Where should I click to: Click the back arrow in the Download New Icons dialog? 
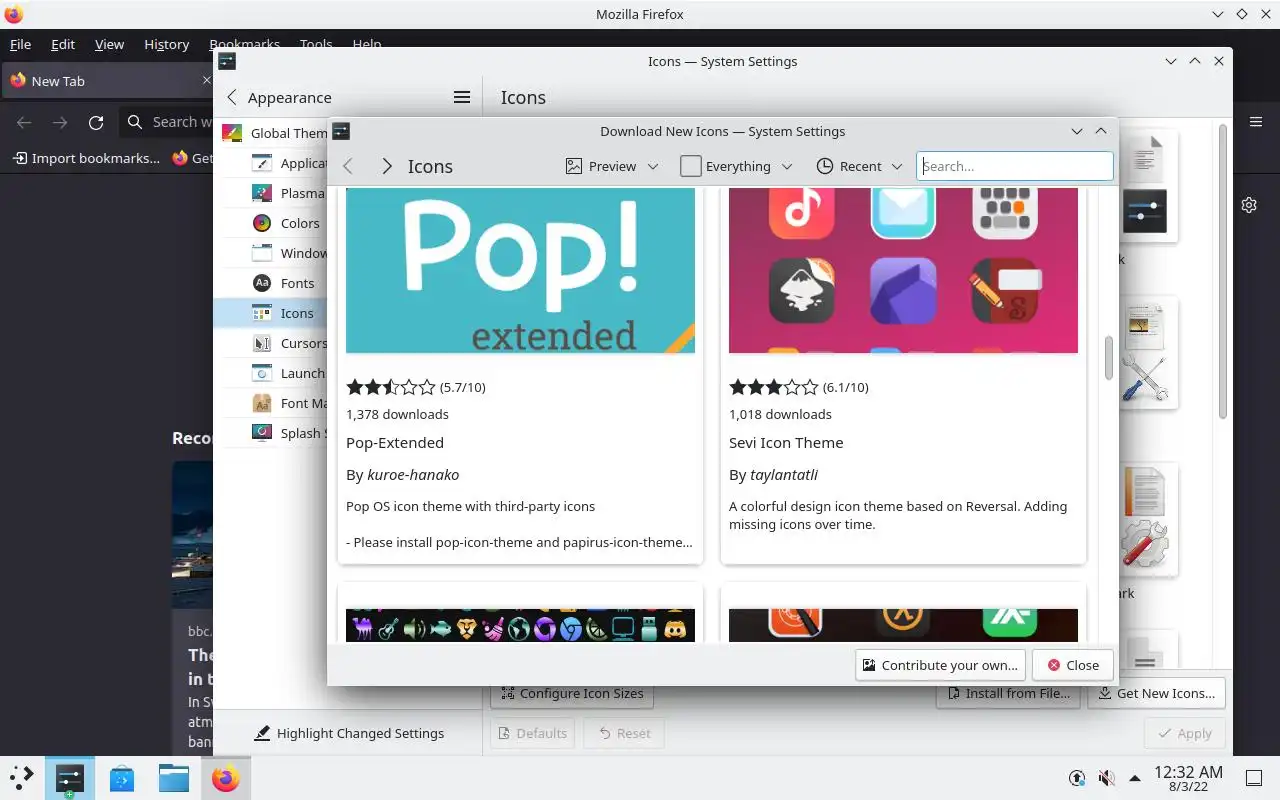tap(348, 166)
